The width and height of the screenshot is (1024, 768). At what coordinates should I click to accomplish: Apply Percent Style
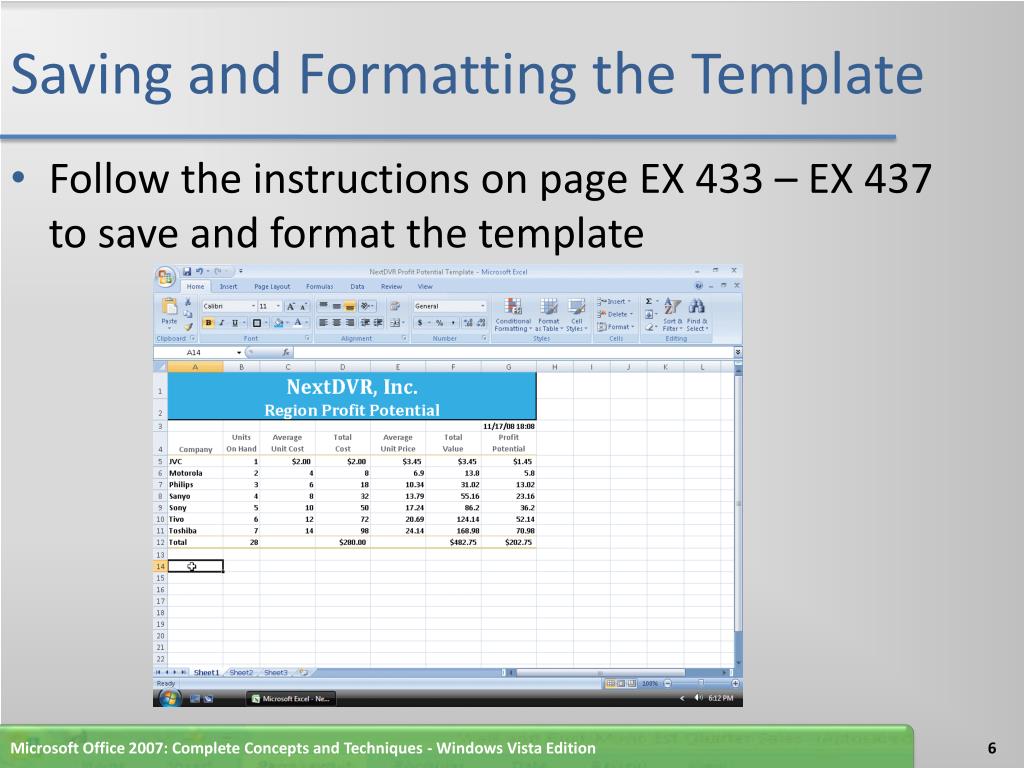coord(440,323)
